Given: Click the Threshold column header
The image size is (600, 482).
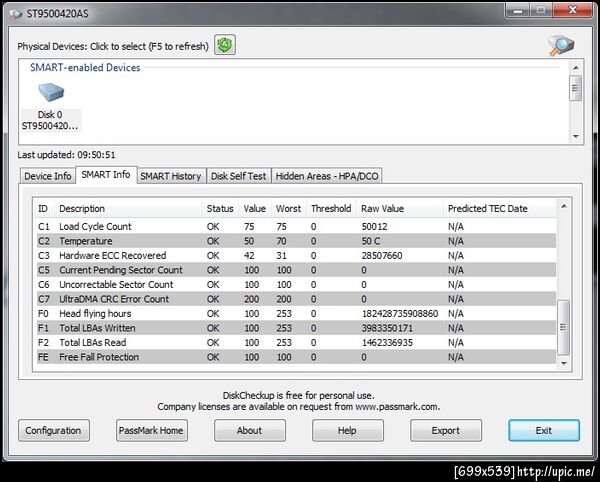Looking at the screenshot, I should pyautogui.click(x=331, y=208).
